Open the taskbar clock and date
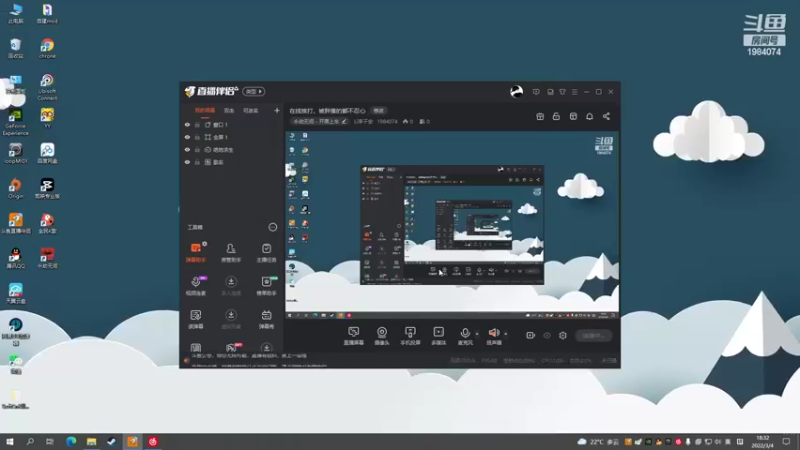 click(x=762, y=442)
